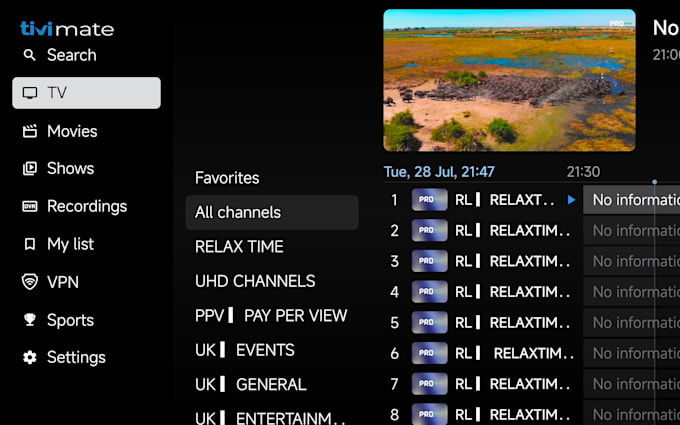The width and height of the screenshot is (680, 425).
Task: Click channel 5 No information program cell
Action: click(631, 323)
